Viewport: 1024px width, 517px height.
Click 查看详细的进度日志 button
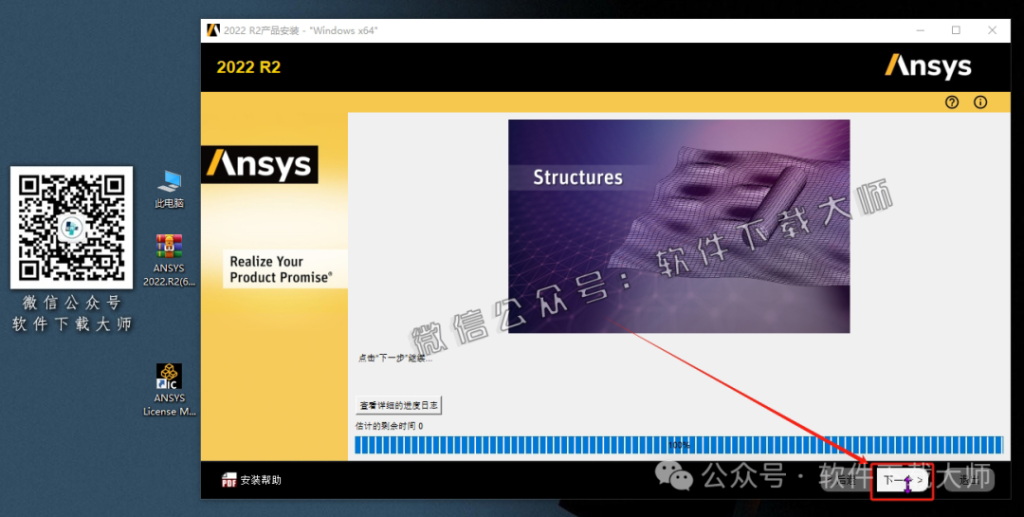click(398, 405)
